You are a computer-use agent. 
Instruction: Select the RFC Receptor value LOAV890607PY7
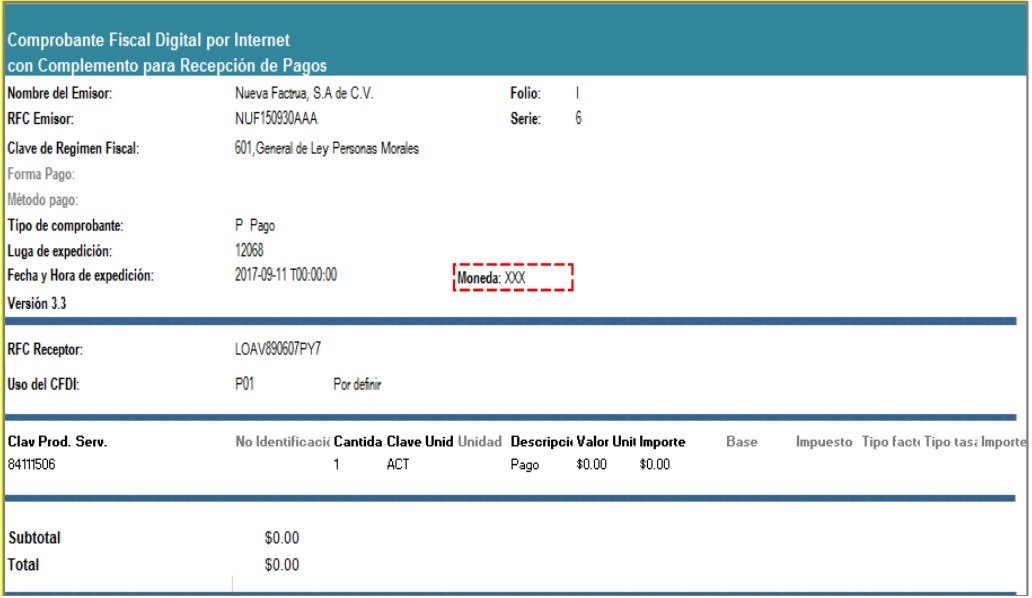click(277, 350)
